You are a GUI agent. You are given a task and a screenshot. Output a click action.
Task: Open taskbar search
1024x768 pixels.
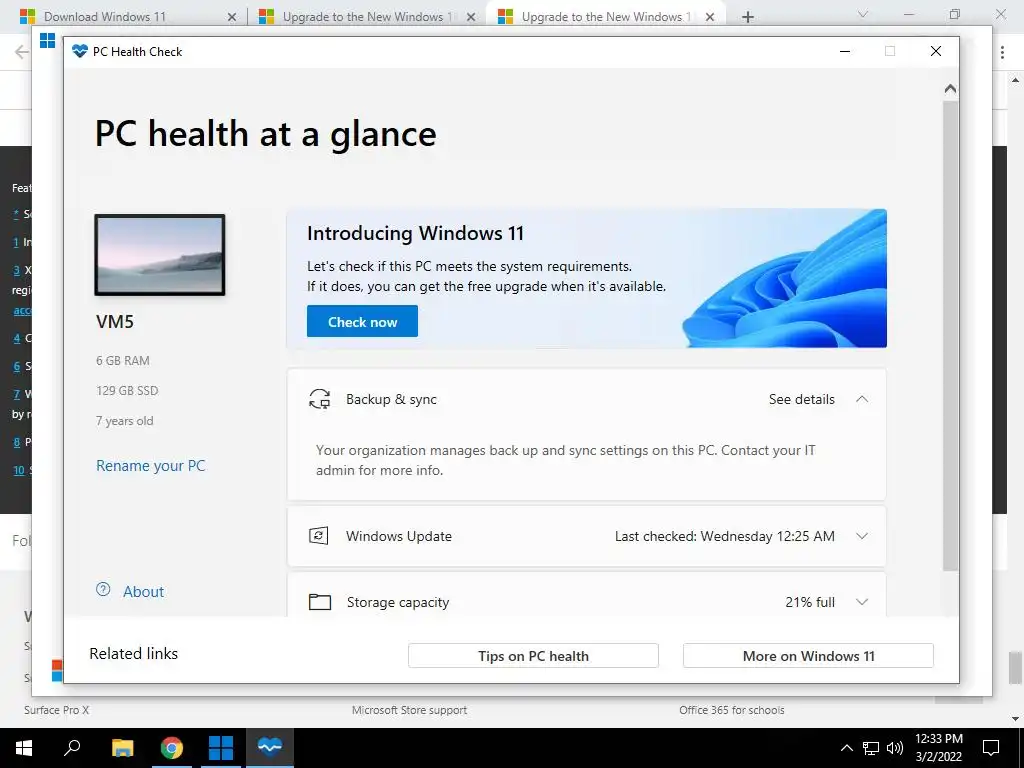tap(72, 748)
